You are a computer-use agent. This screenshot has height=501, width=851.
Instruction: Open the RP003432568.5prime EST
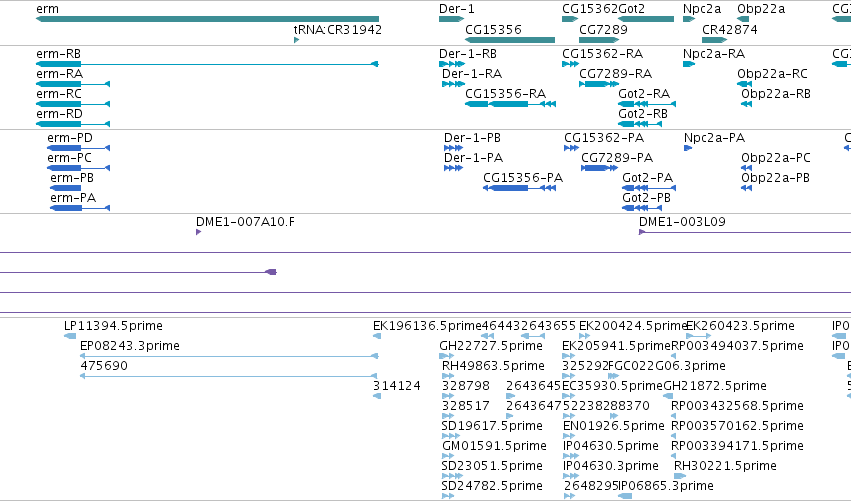pyautogui.click(x=674, y=416)
